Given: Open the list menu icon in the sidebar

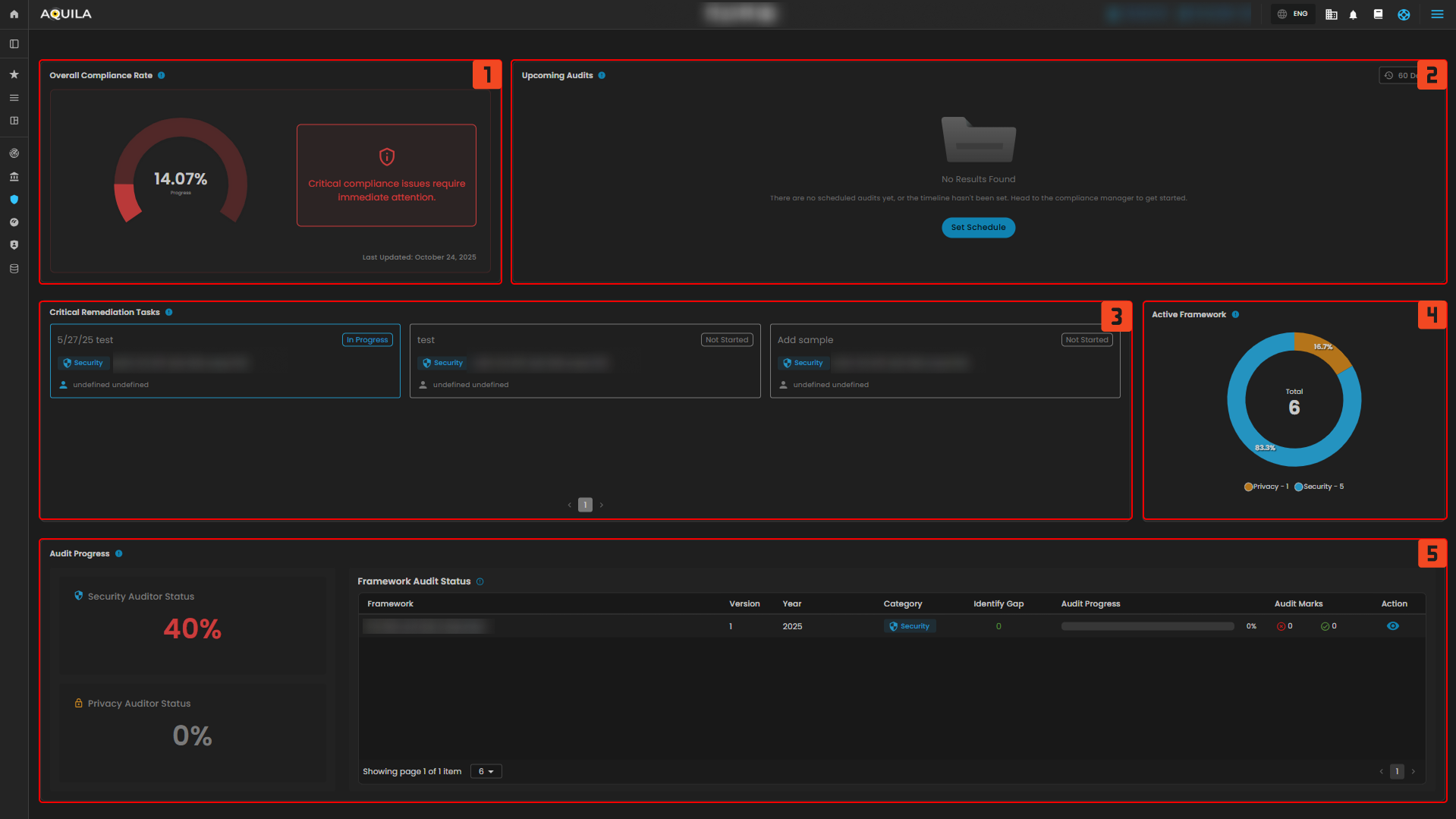Looking at the screenshot, I should pos(14,98).
